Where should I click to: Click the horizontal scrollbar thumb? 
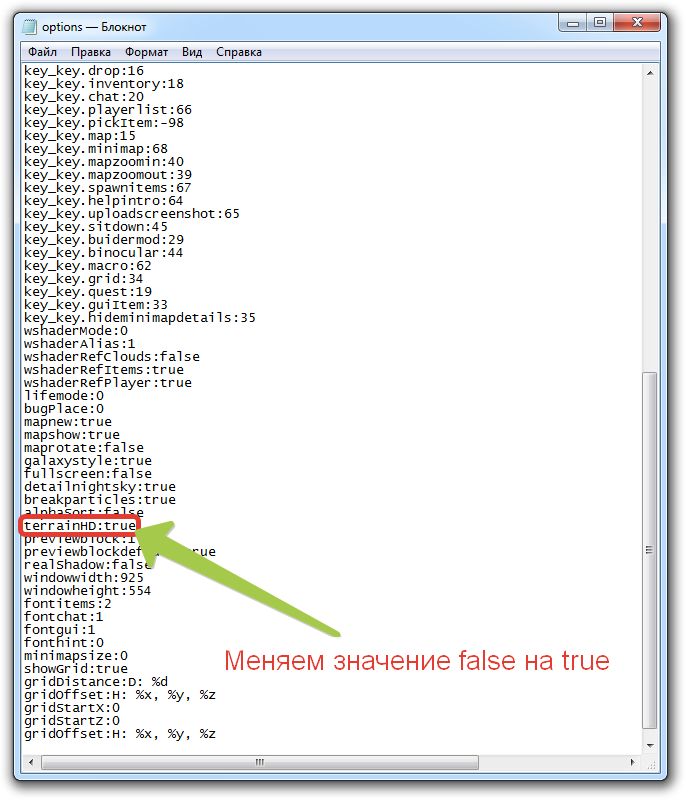pos(258,764)
